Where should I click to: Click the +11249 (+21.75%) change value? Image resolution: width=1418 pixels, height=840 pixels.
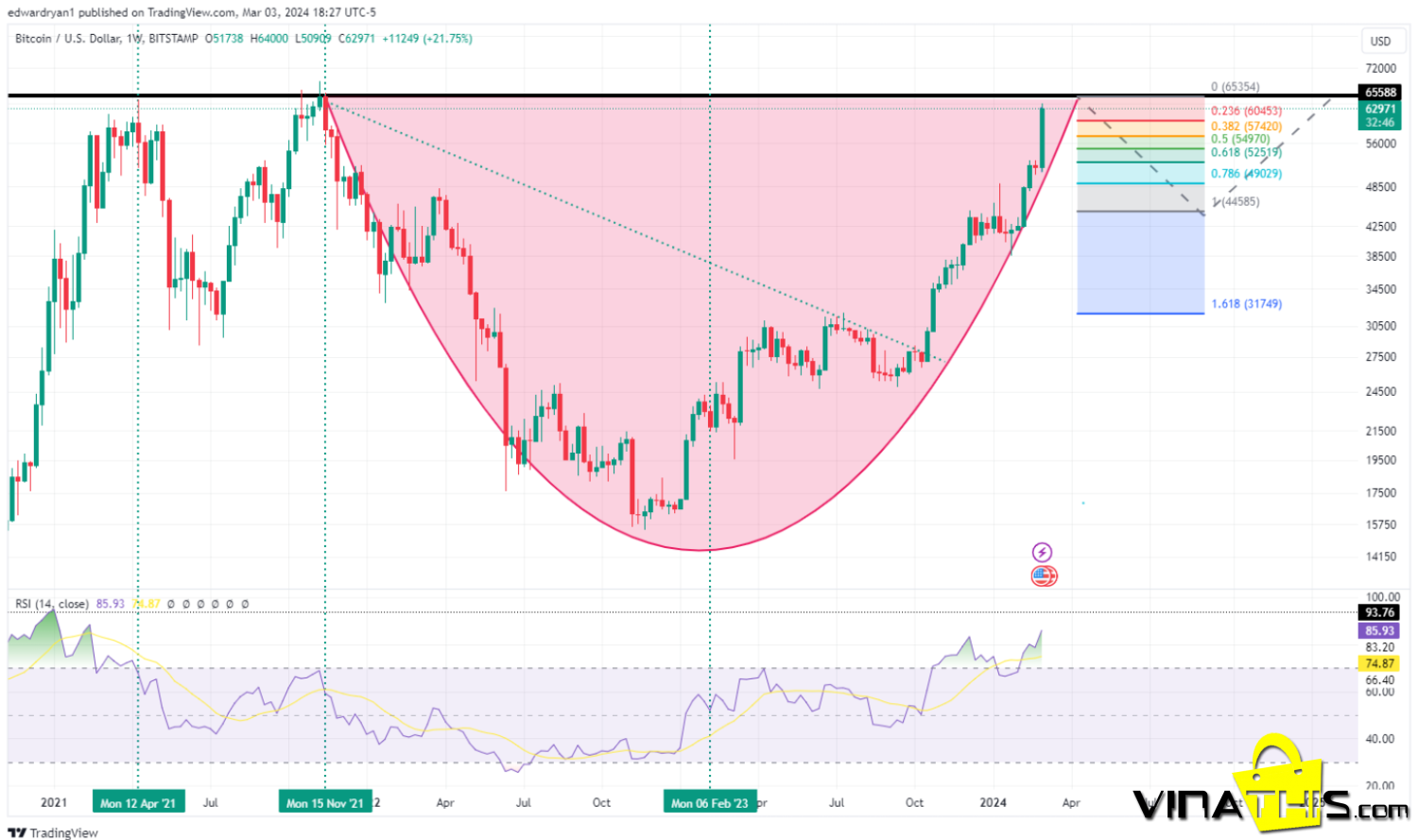coord(427,39)
